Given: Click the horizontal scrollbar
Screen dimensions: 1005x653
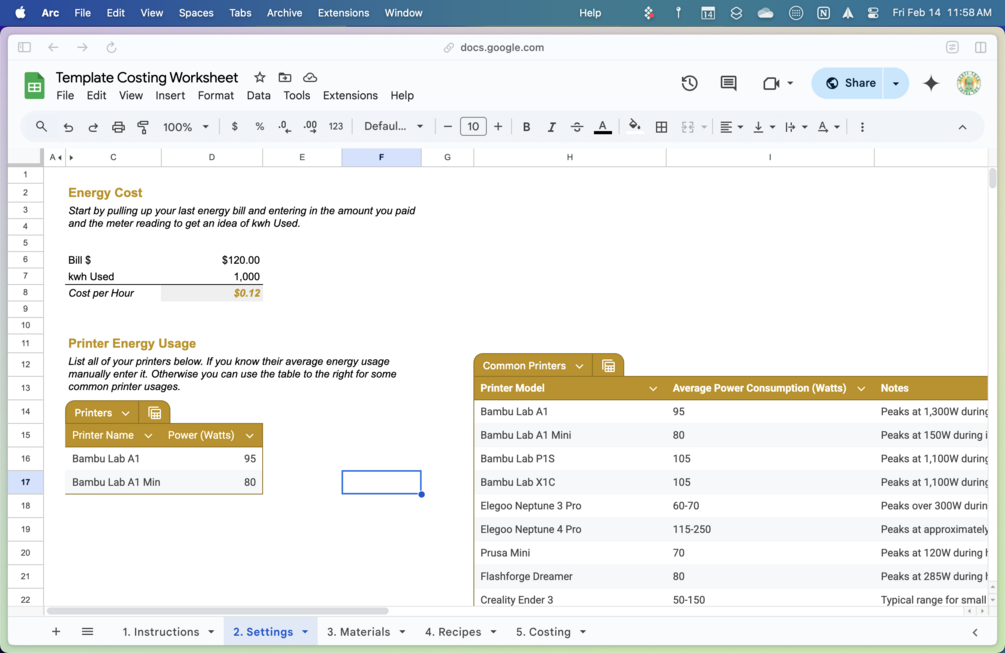Looking at the screenshot, I should point(217,611).
